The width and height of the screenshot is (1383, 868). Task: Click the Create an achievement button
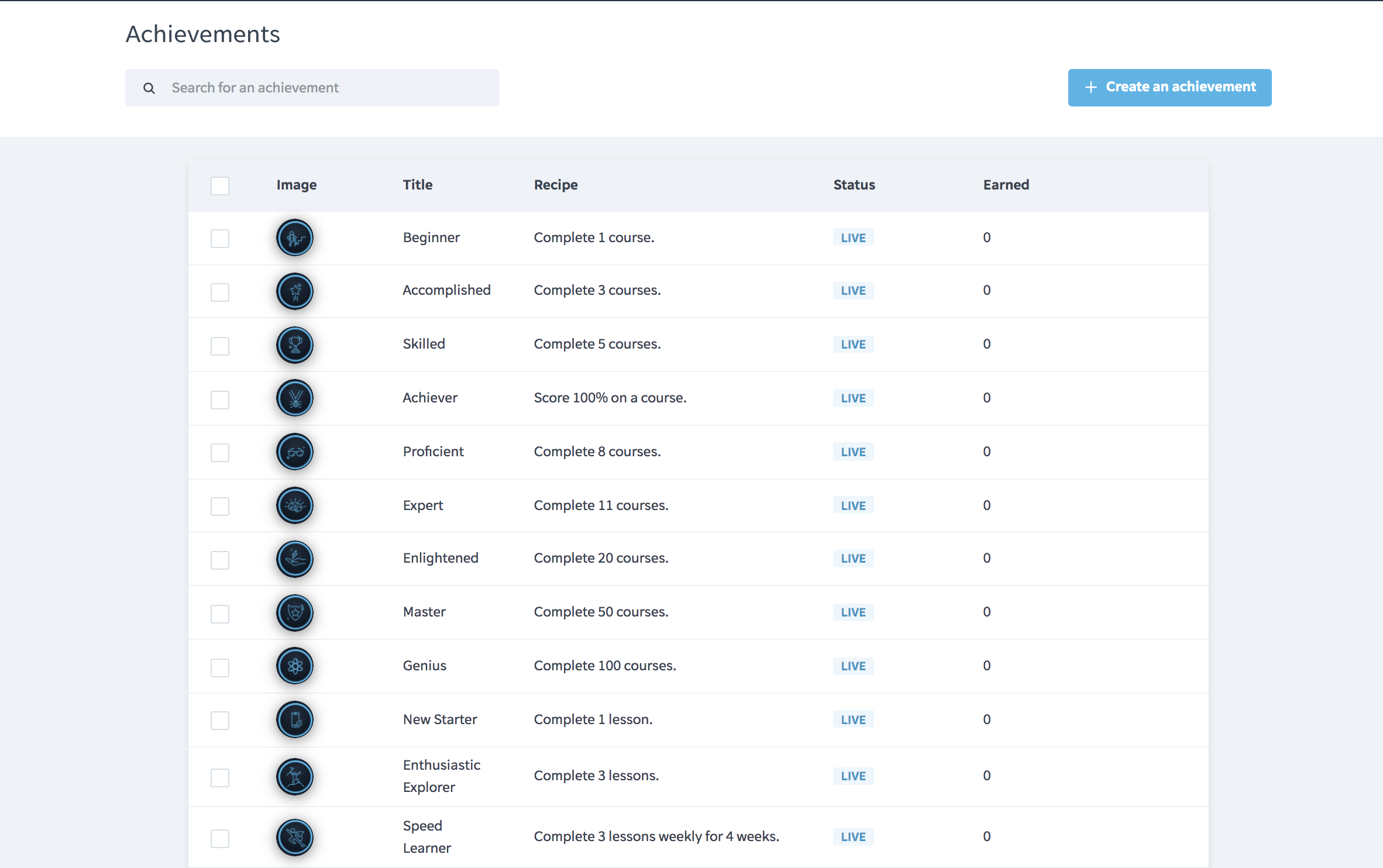tap(1169, 87)
